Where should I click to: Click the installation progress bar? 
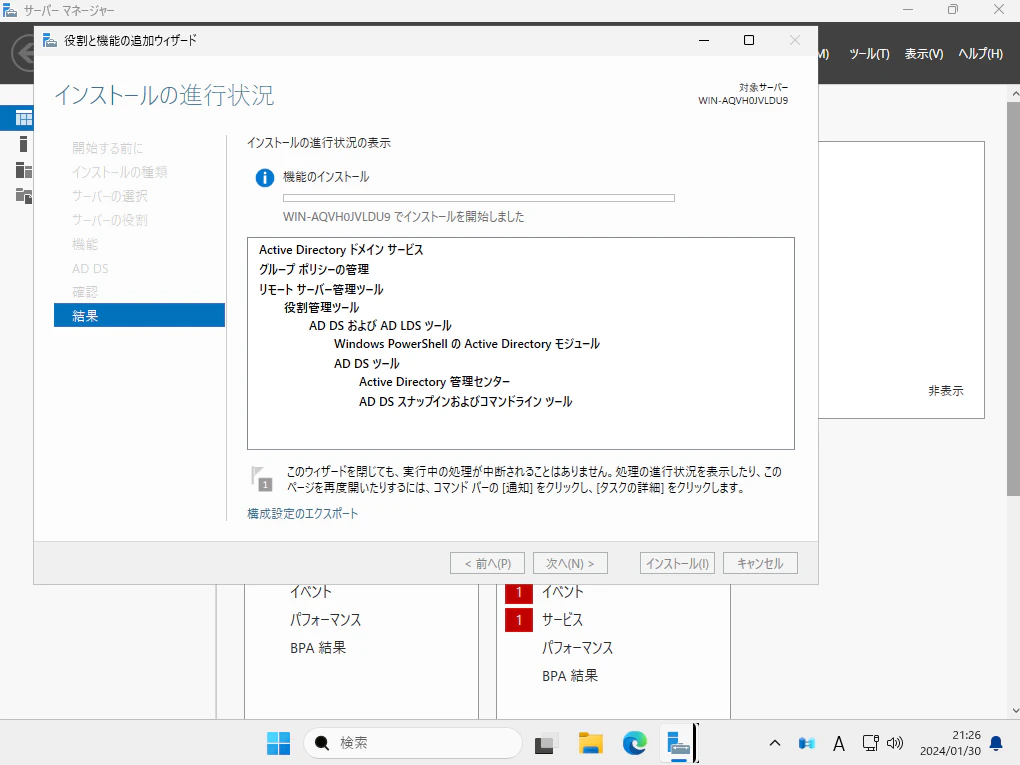click(479, 198)
